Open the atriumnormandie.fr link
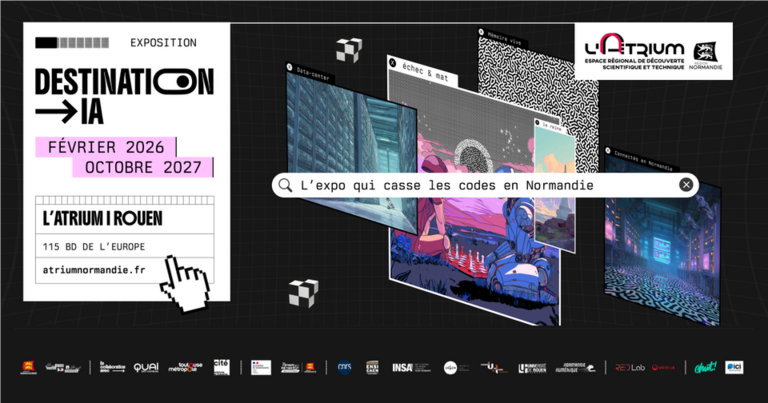The width and height of the screenshot is (768, 403). click(x=94, y=270)
